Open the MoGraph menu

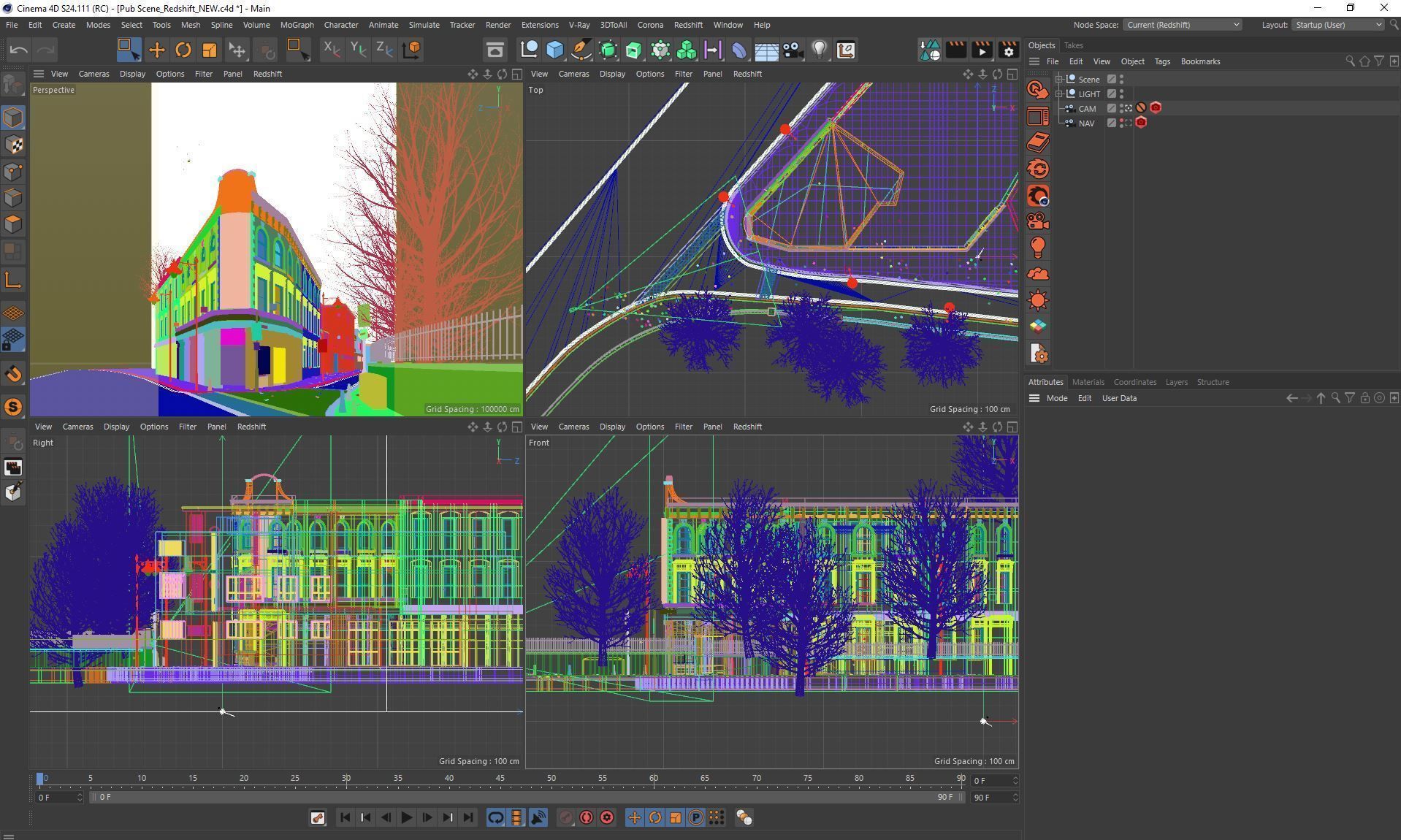point(297,25)
